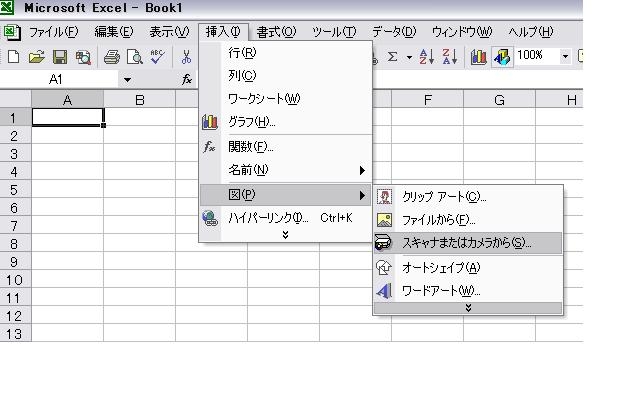Choose 関数(F)... menu item
This screenshot has width=640, height=400.
coord(286,147)
